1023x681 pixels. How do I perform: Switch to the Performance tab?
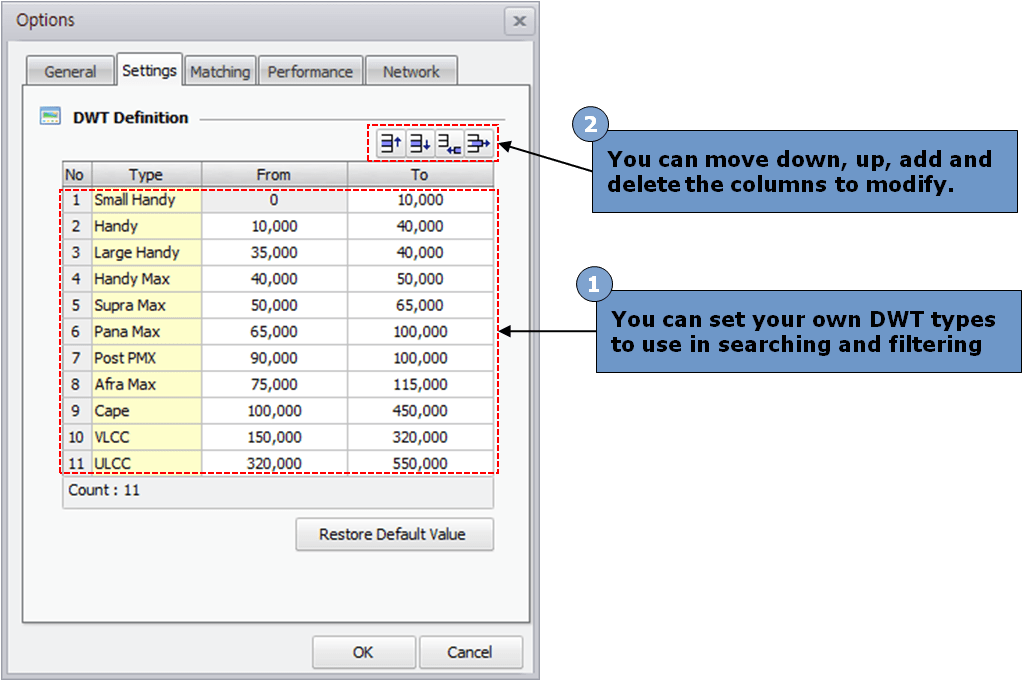310,70
